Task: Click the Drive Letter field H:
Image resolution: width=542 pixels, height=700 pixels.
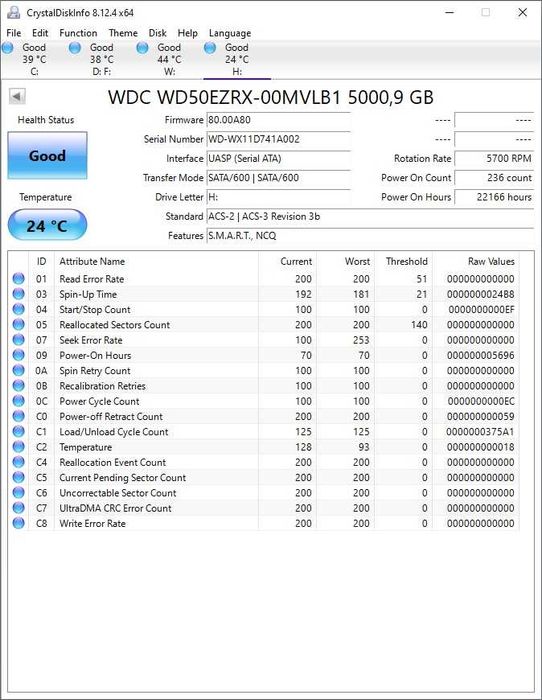Action: [x=278, y=197]
